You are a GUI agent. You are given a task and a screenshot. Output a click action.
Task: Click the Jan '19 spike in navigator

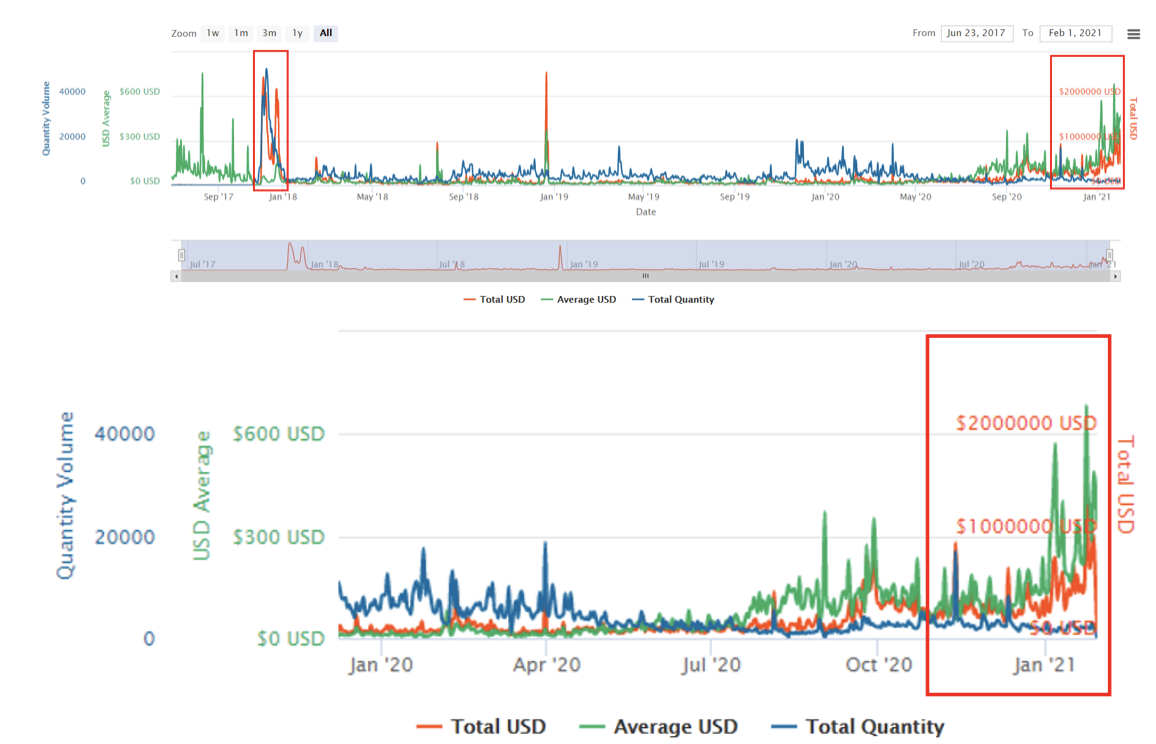point(560,253)
